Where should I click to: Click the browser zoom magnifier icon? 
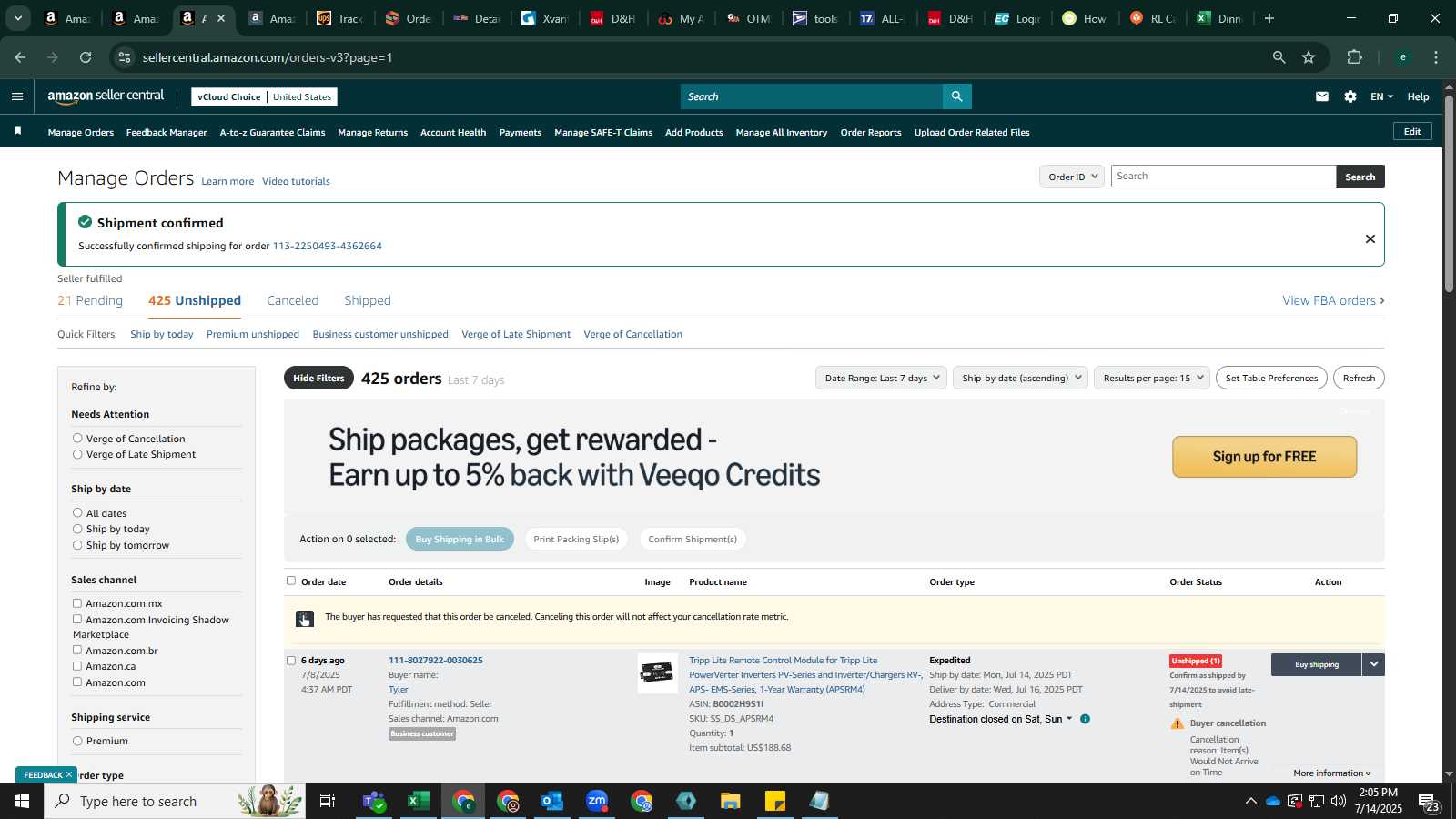click(1279, 57)
